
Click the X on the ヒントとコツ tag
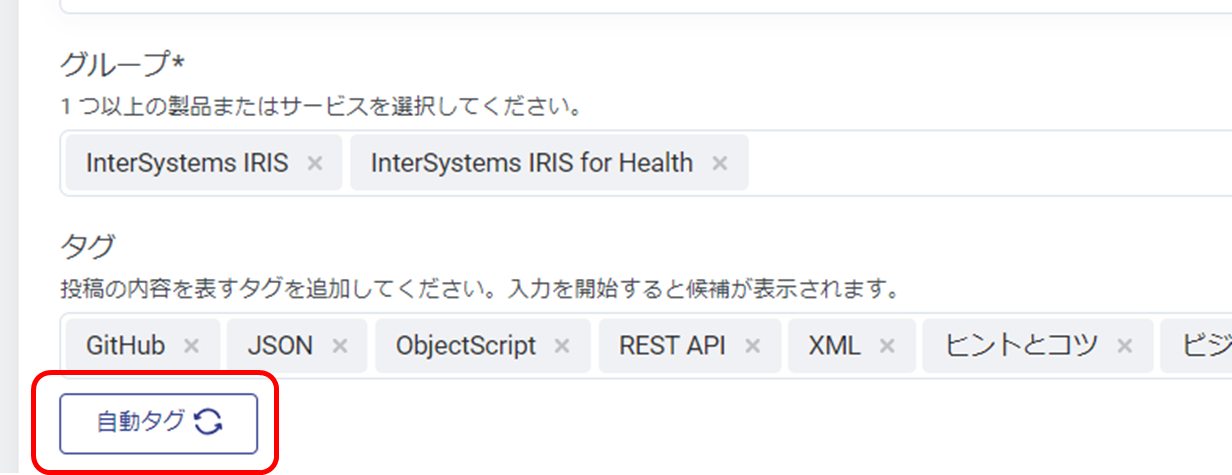point(1125,346)
